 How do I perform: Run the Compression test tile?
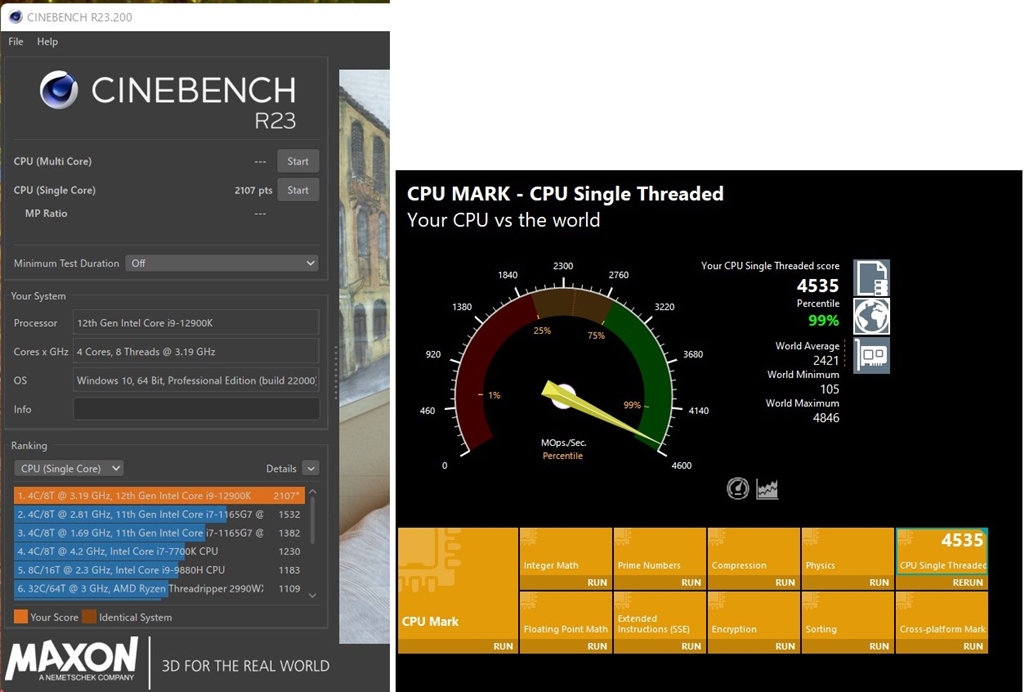(x=754, y=558)
